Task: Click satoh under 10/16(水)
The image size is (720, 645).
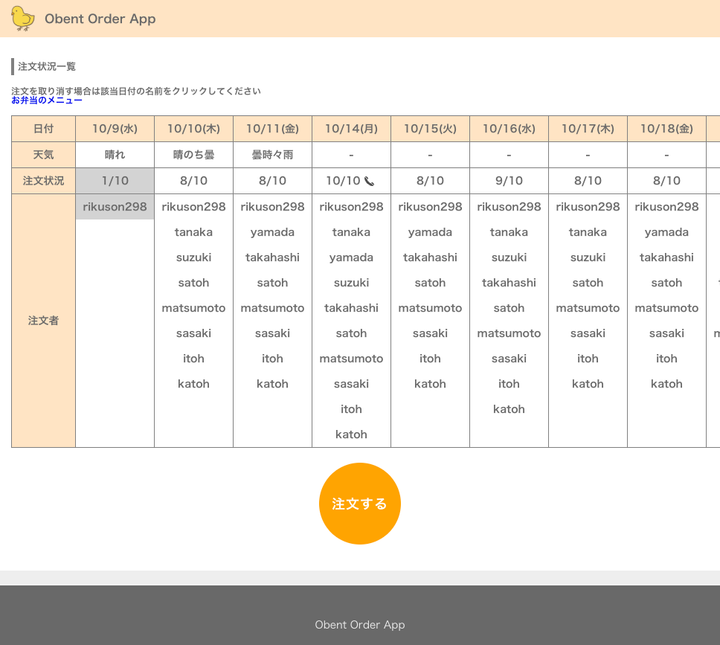Action: click(x=509, y=308)
